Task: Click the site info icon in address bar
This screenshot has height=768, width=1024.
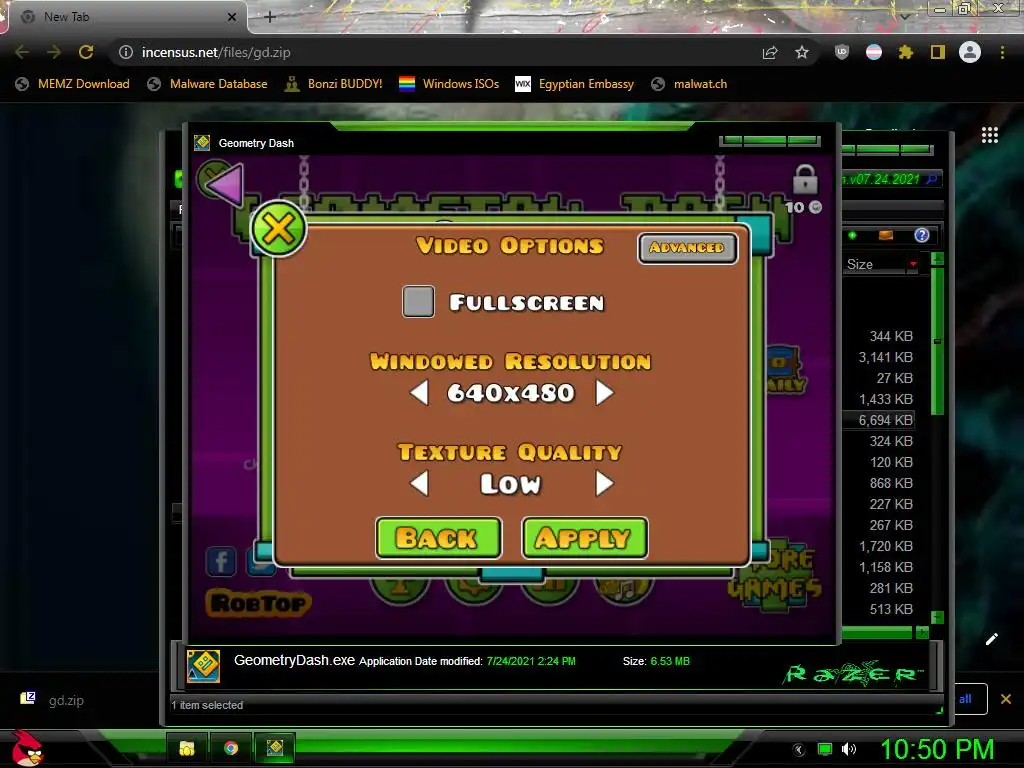Action: [125, 52]
